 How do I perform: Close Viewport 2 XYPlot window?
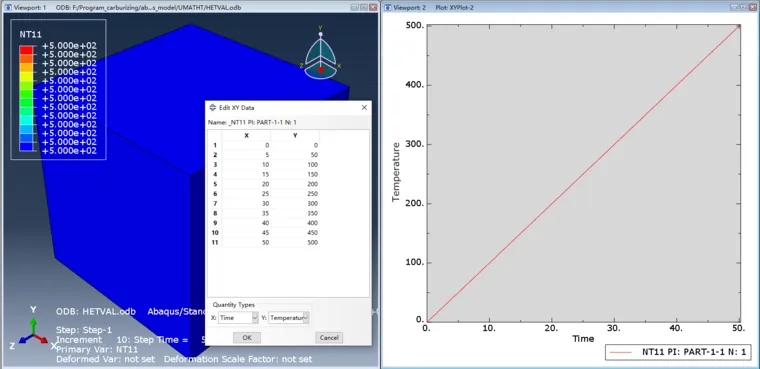click(753, 7)
